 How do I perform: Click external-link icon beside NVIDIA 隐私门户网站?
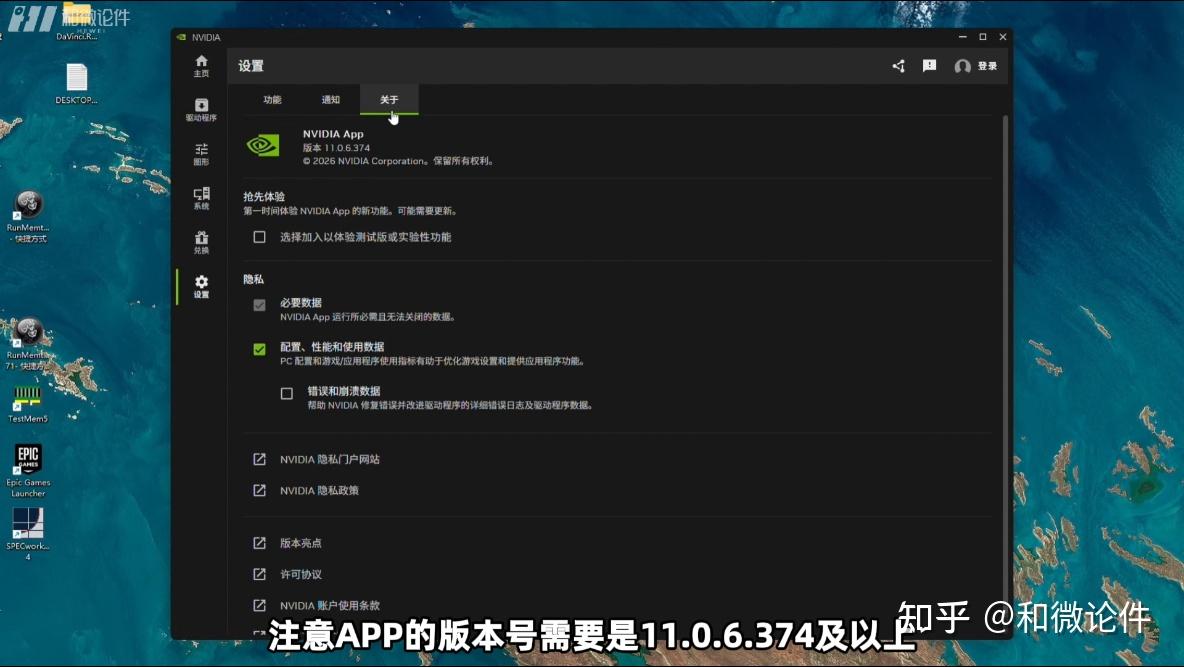[x=259, y=459]
